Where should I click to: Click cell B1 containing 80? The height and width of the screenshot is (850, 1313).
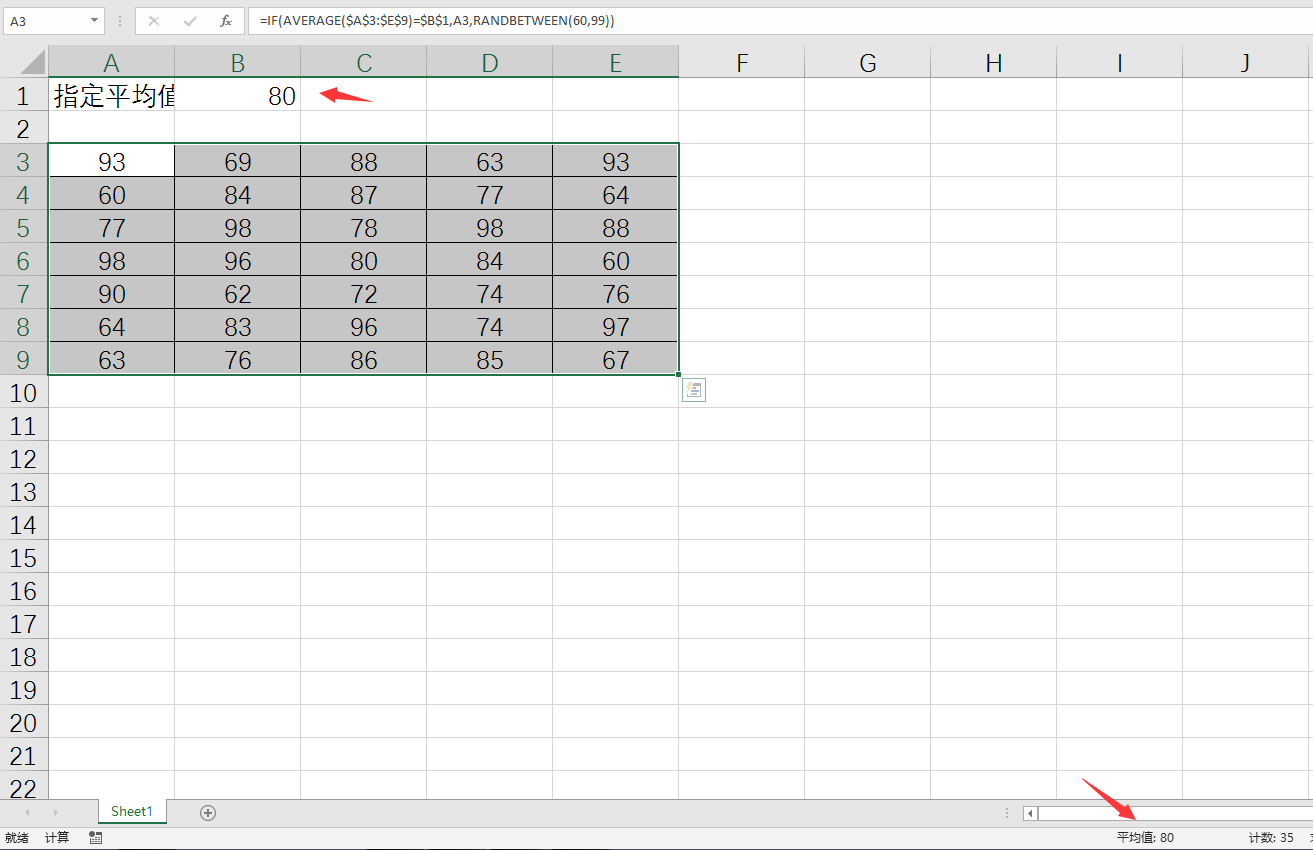(x=237, y=95)
